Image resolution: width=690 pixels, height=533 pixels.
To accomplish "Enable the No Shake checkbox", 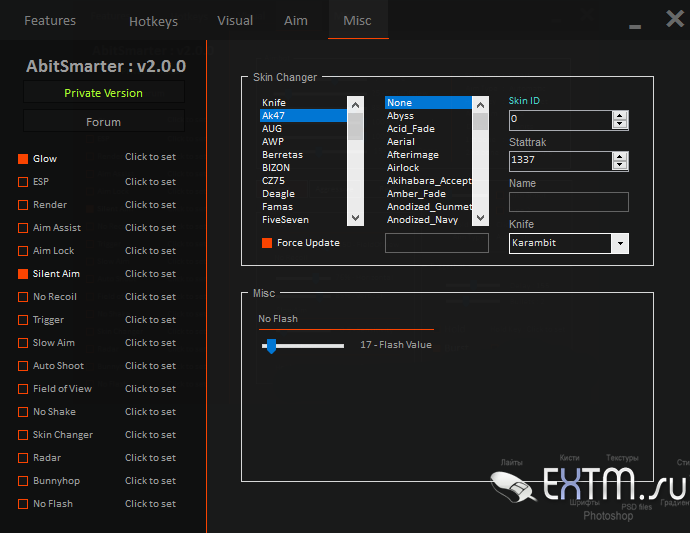I will point(23,412).
